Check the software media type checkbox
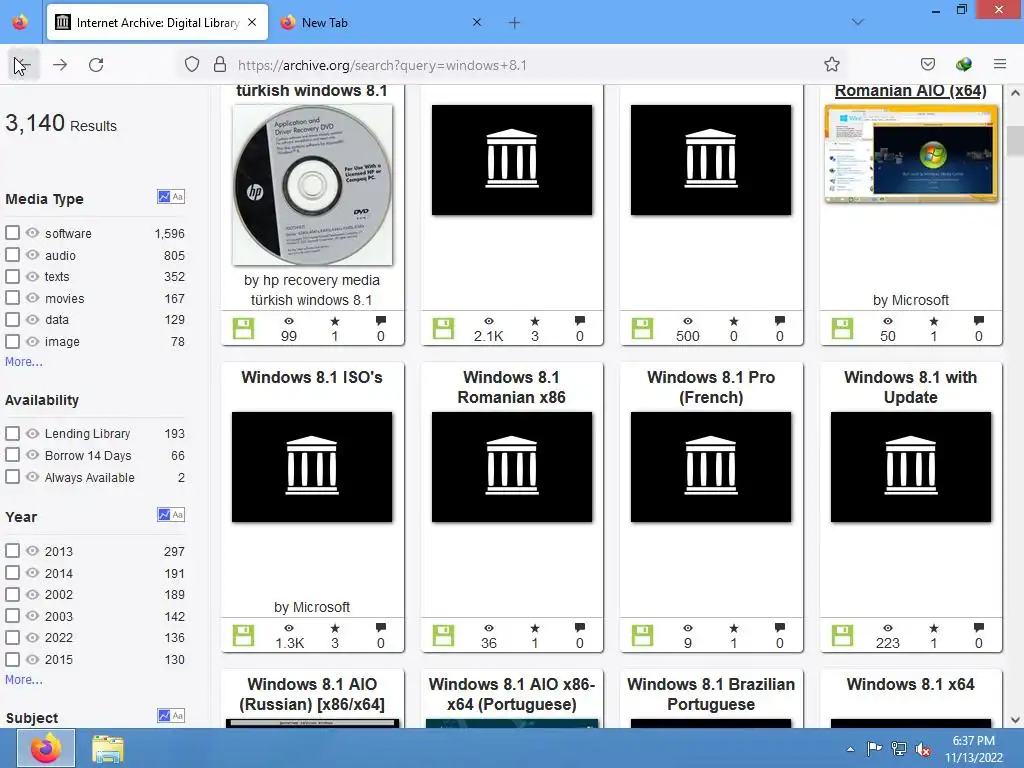This screenshot has width=1024, height=768. point(12,232)
